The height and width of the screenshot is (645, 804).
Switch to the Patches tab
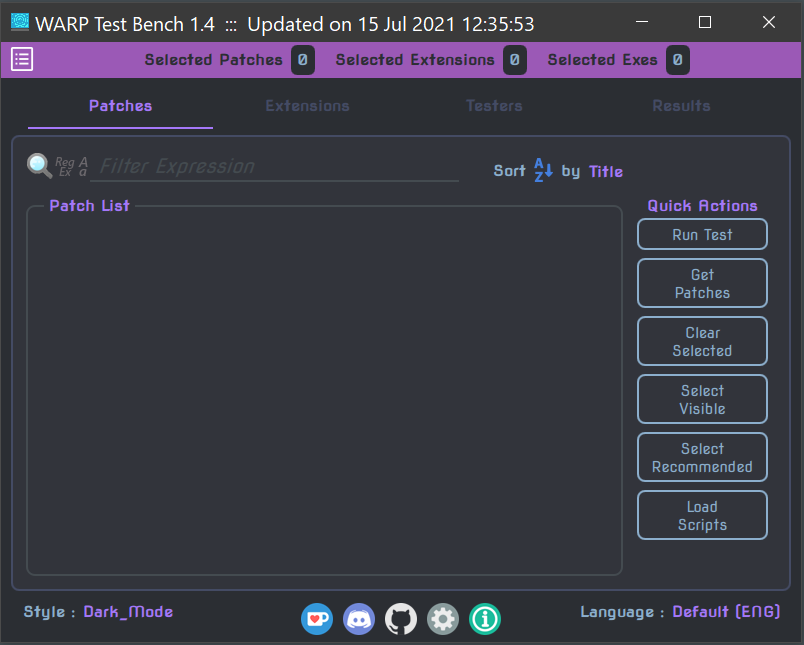[x=120, y=106]
